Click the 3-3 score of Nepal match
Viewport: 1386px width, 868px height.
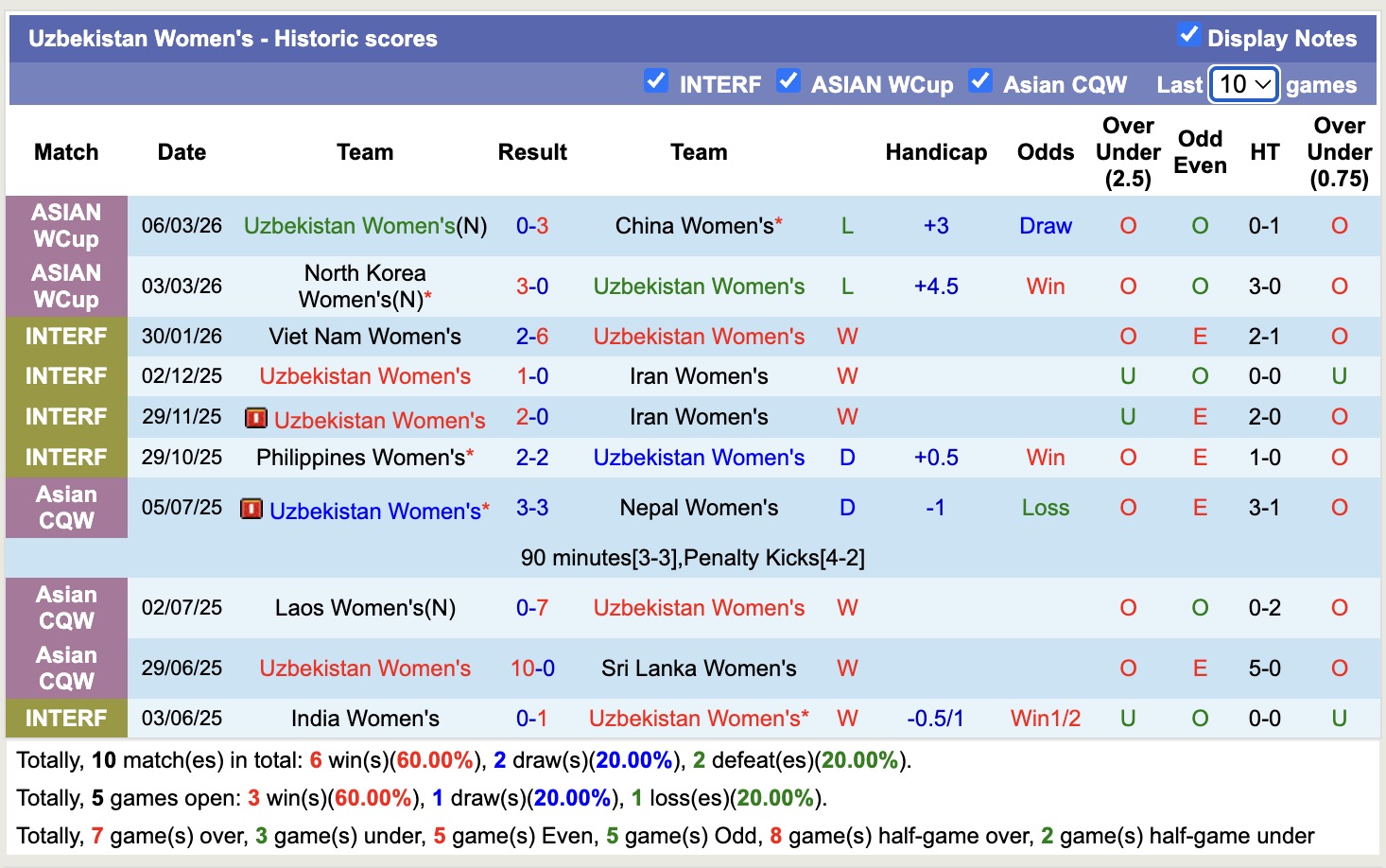532,508
